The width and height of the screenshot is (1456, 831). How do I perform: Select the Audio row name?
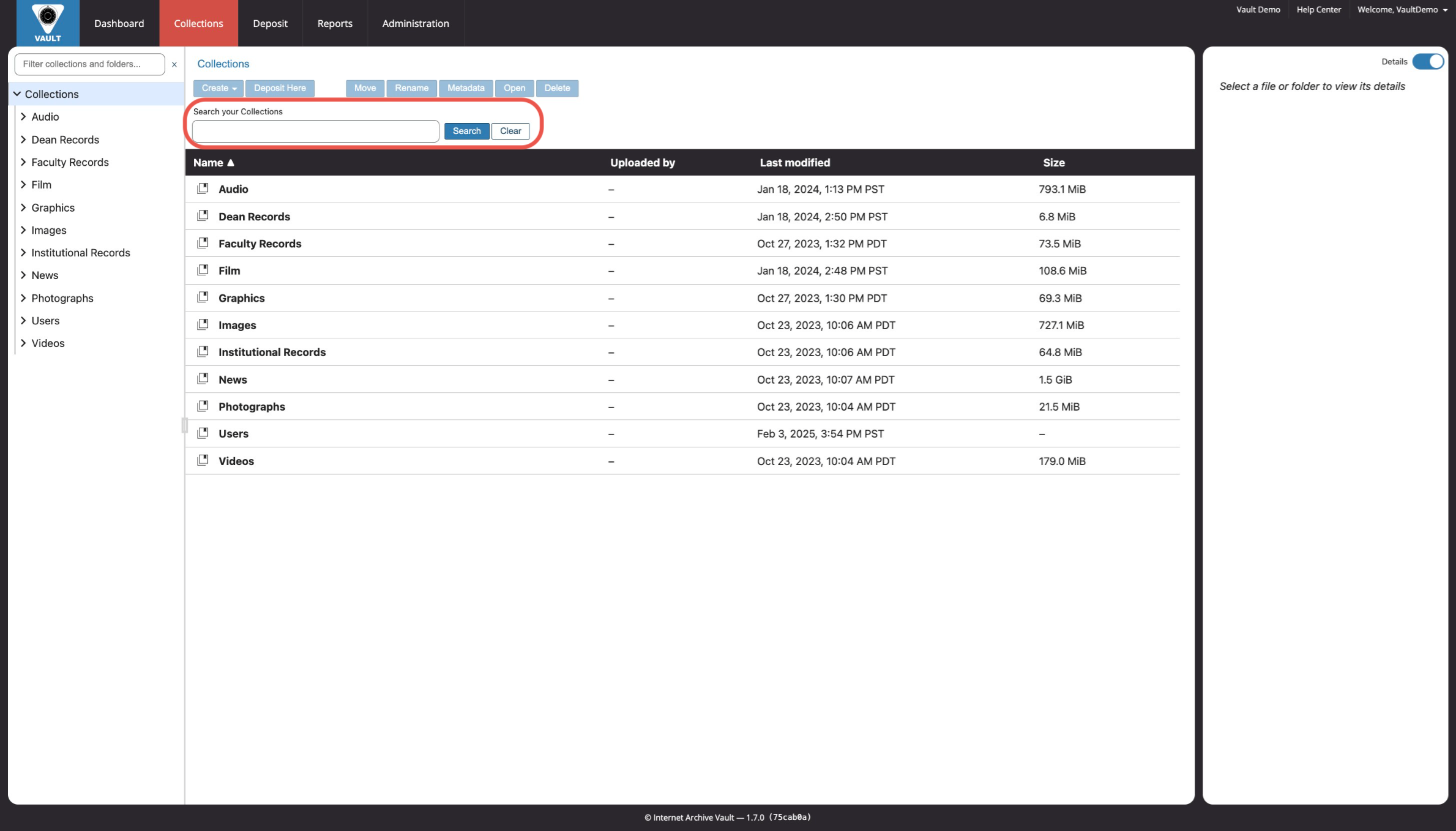[x=233, y=189]
